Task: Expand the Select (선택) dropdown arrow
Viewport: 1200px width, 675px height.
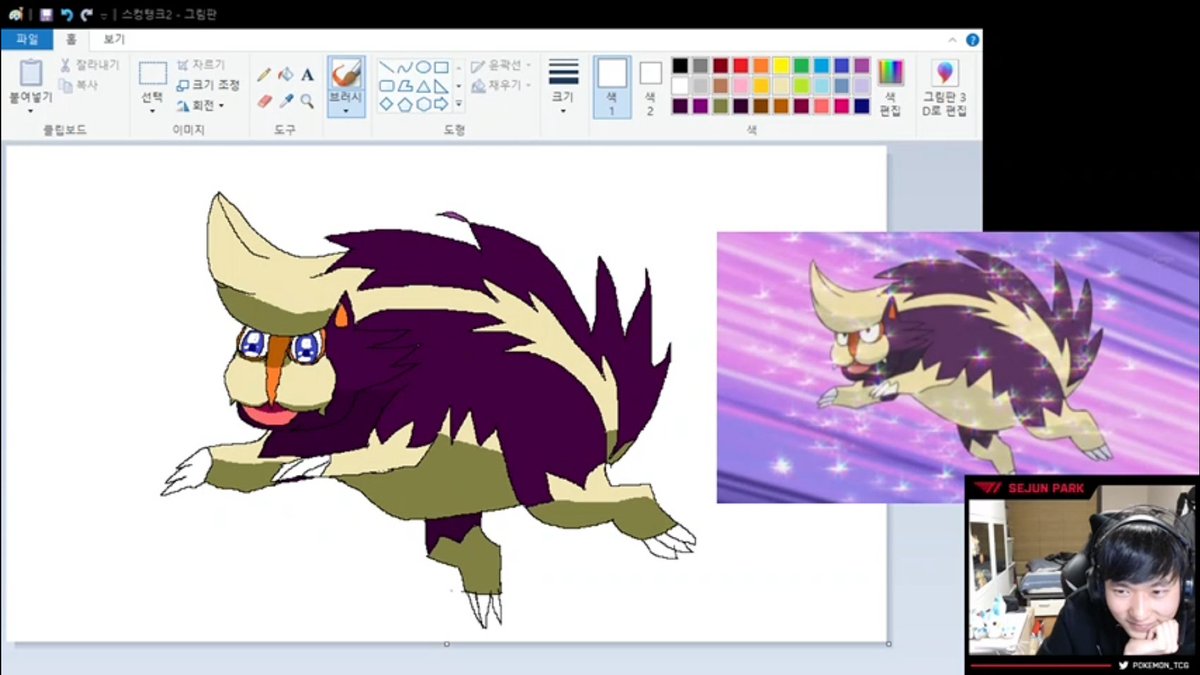Action: (x=152, y=110)
